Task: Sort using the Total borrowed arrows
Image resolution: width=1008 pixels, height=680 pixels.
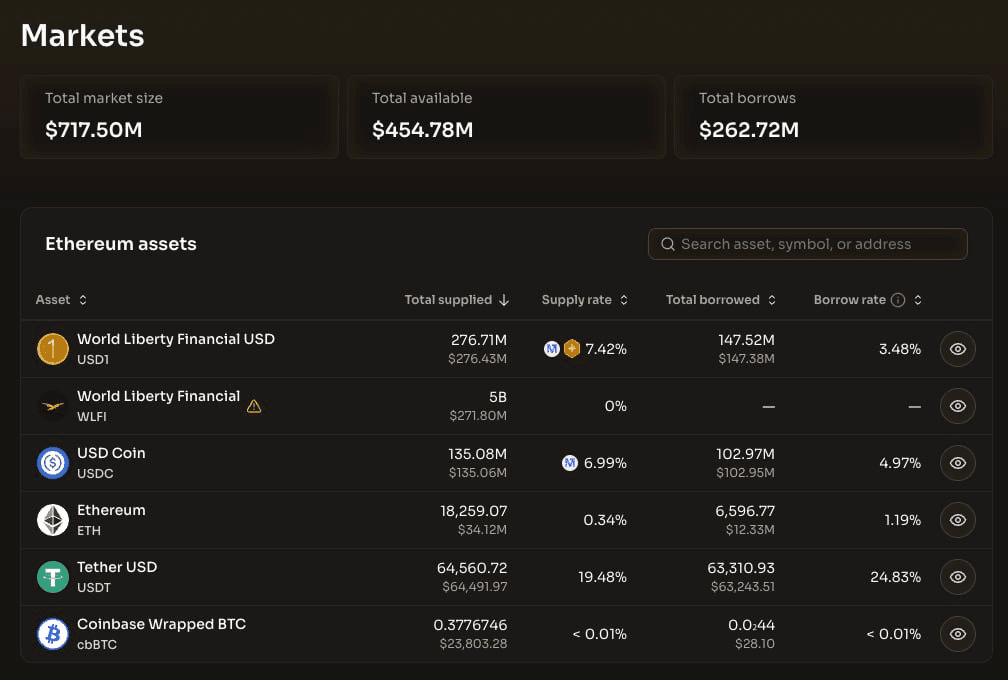Action: click(771, 300)
